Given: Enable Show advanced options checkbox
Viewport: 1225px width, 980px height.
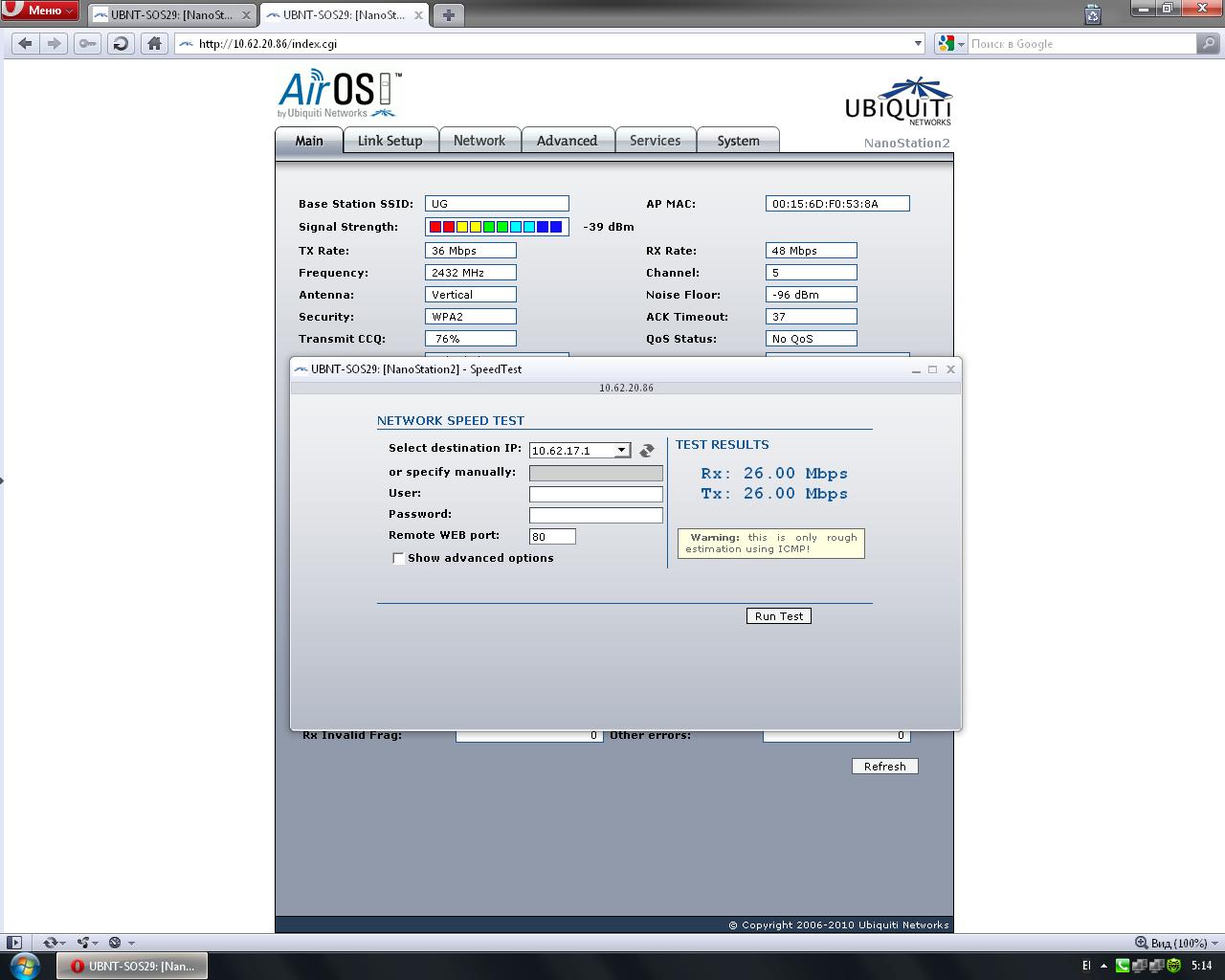Looking at the screenshot, I should point(398,558).
